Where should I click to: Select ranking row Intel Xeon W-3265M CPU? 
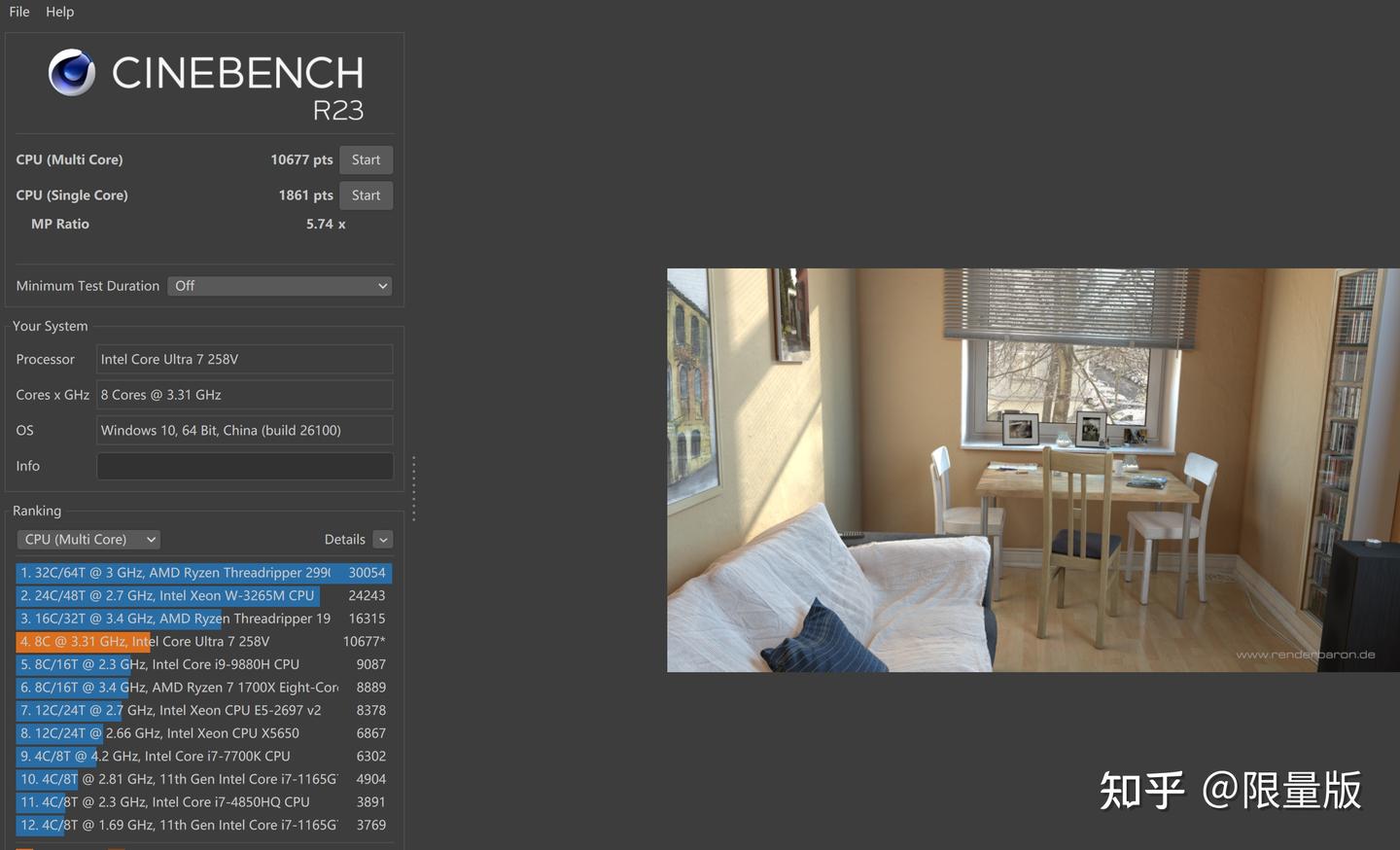click(204, 595)
